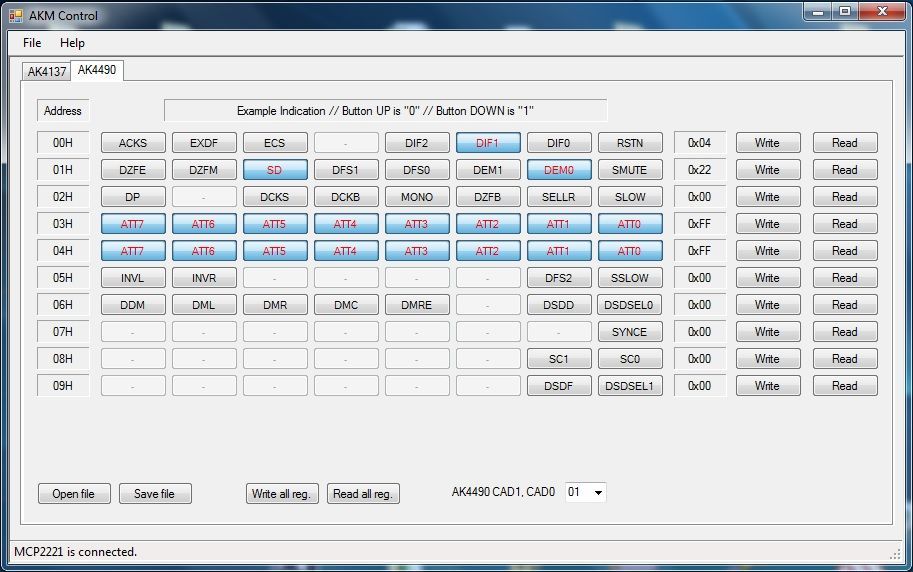Write register 06H value

[x=767, y=305]
